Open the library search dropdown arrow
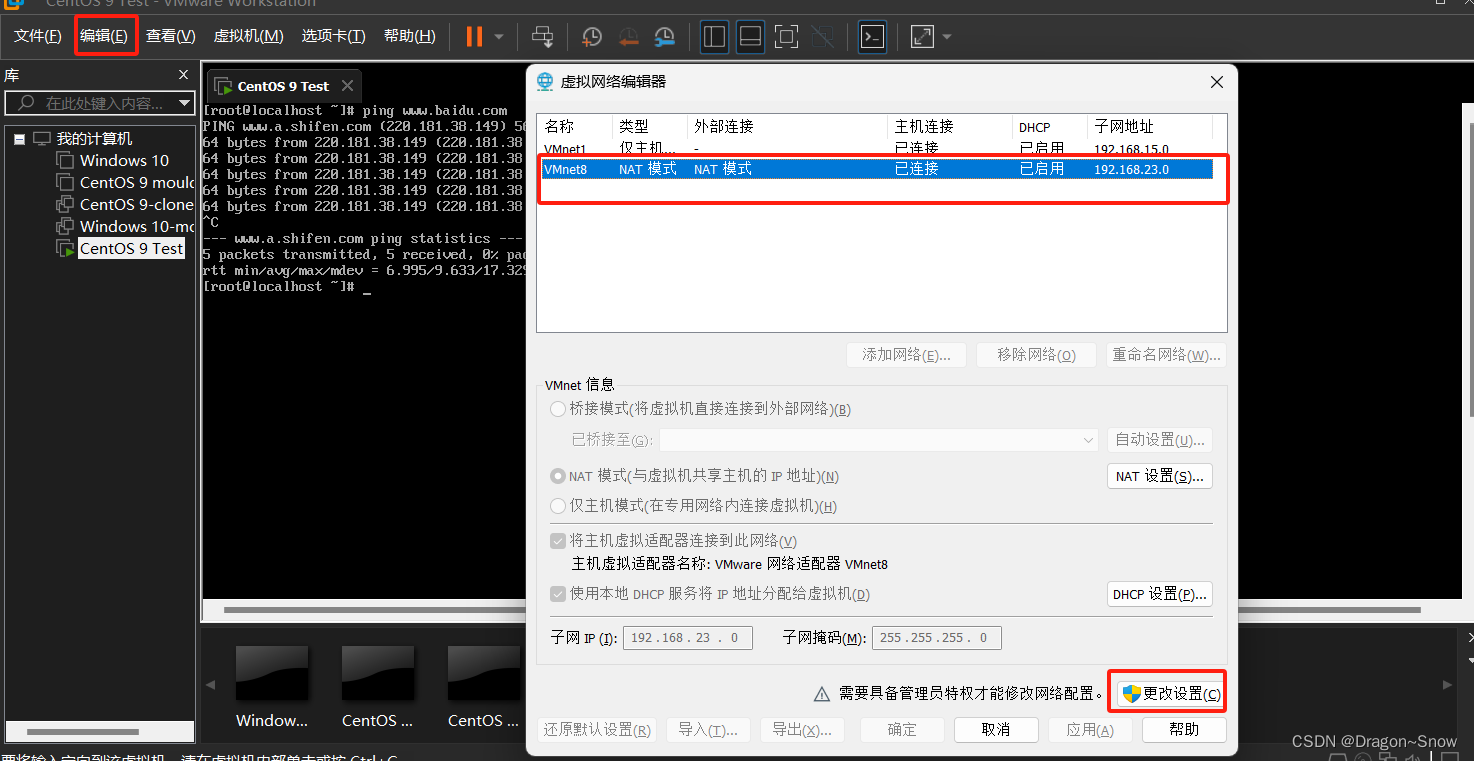The width and height of the screenshot is (1474, 761). tap(184, 103)
